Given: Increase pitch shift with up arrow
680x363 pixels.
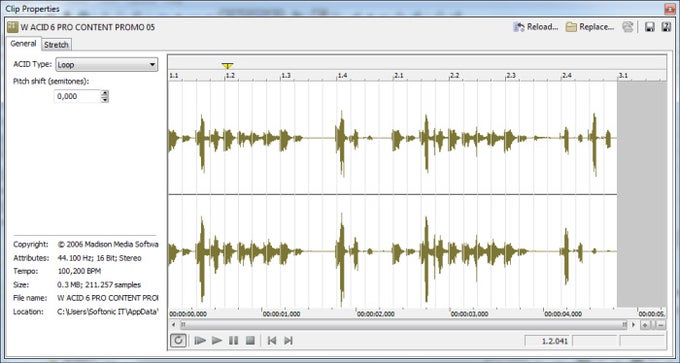Looking at the screenshot, I should [x=105, y=93].
